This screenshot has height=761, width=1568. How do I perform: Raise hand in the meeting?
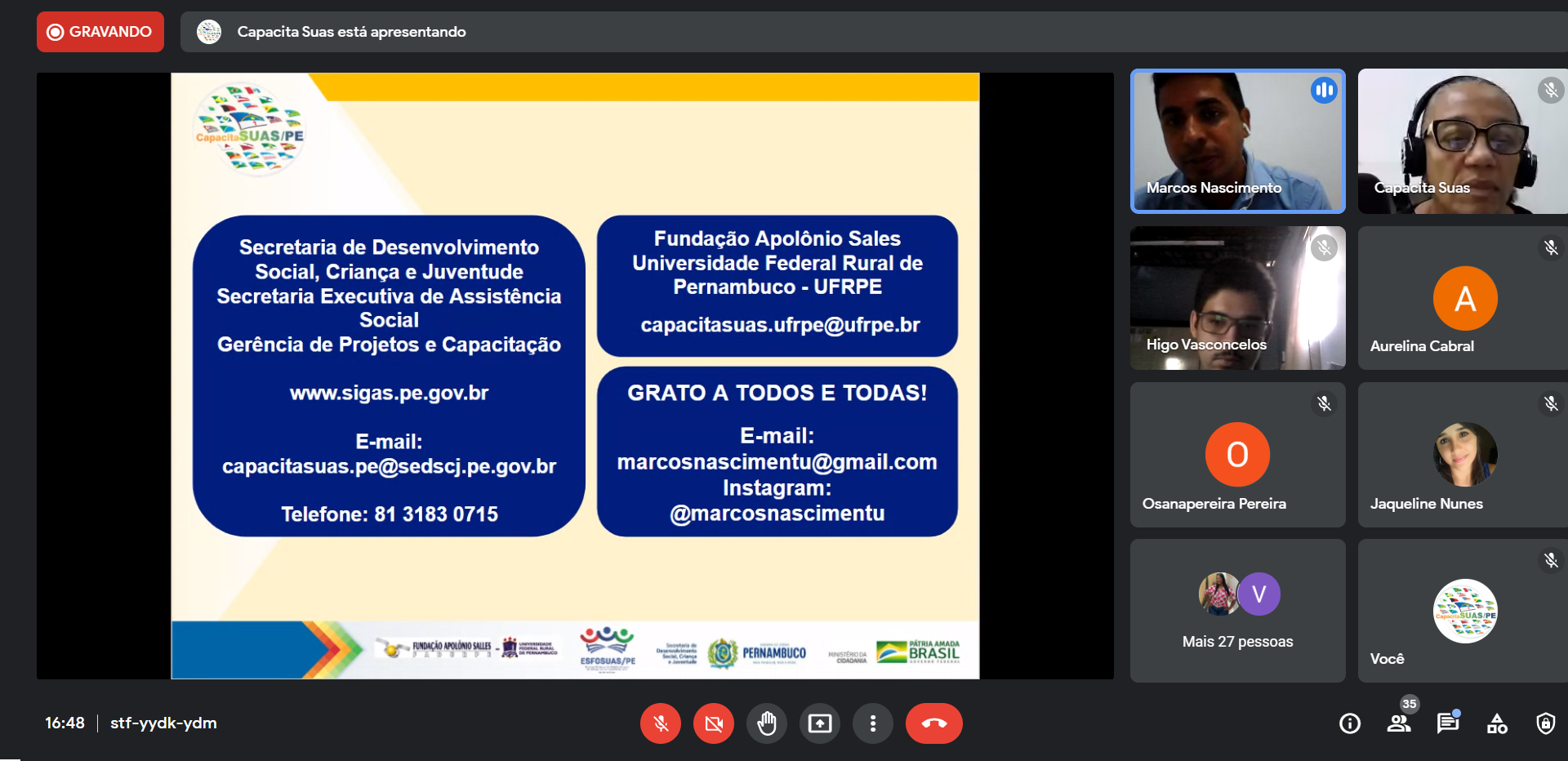pyautogui.click(x=767, y=723)
